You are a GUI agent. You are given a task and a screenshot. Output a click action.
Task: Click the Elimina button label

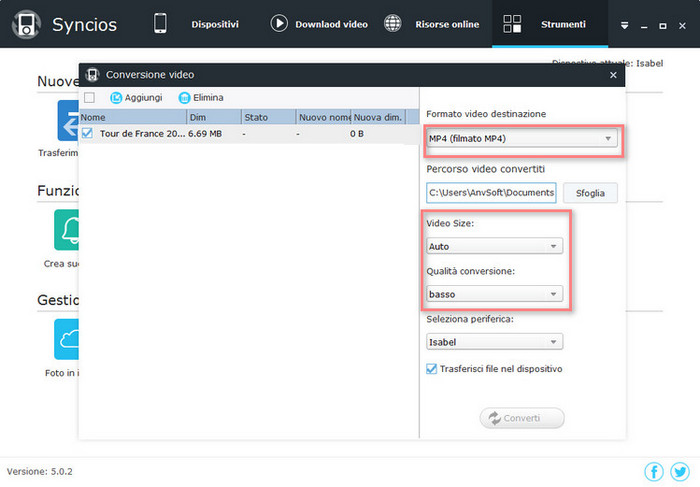208,97
